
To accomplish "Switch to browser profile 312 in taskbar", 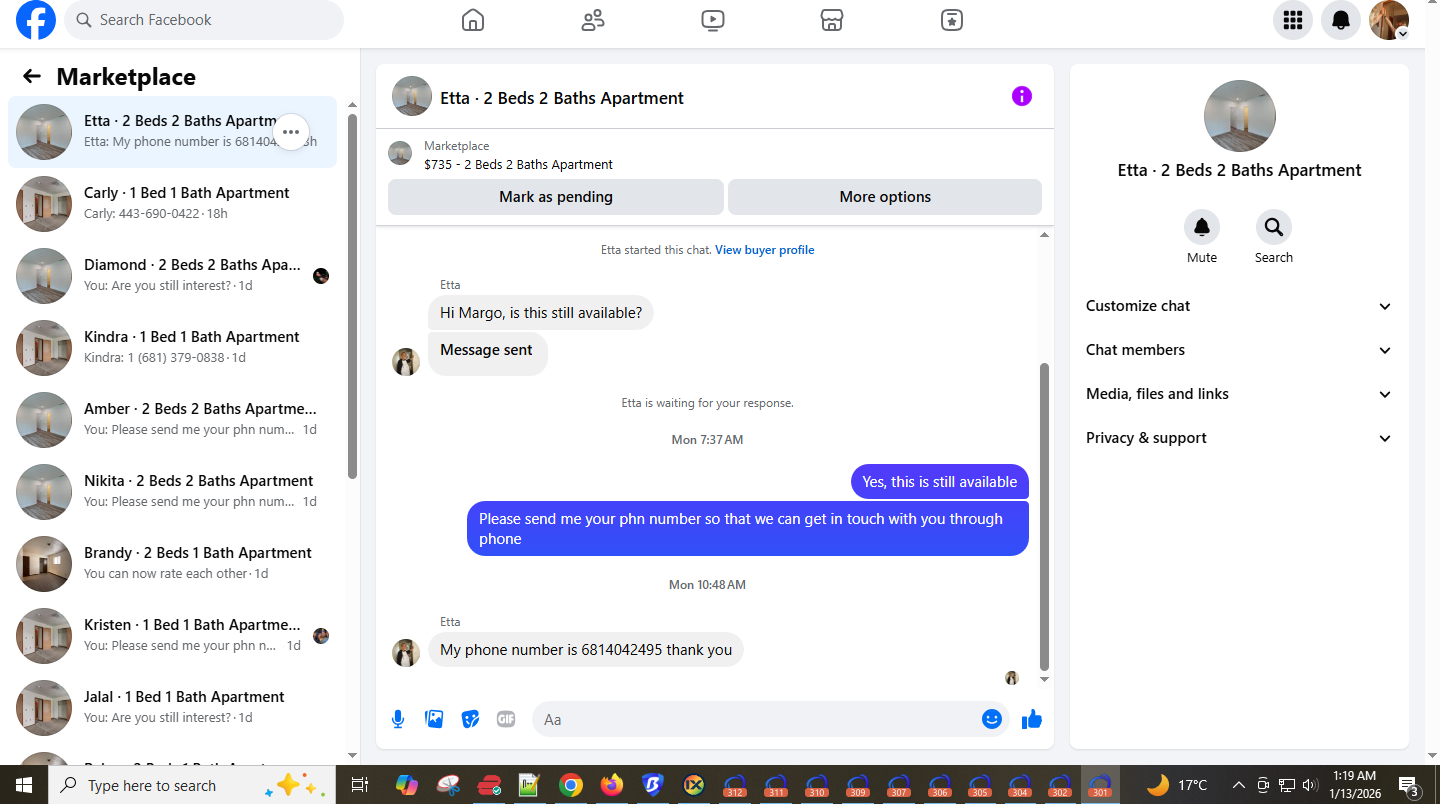I will 735,785.
